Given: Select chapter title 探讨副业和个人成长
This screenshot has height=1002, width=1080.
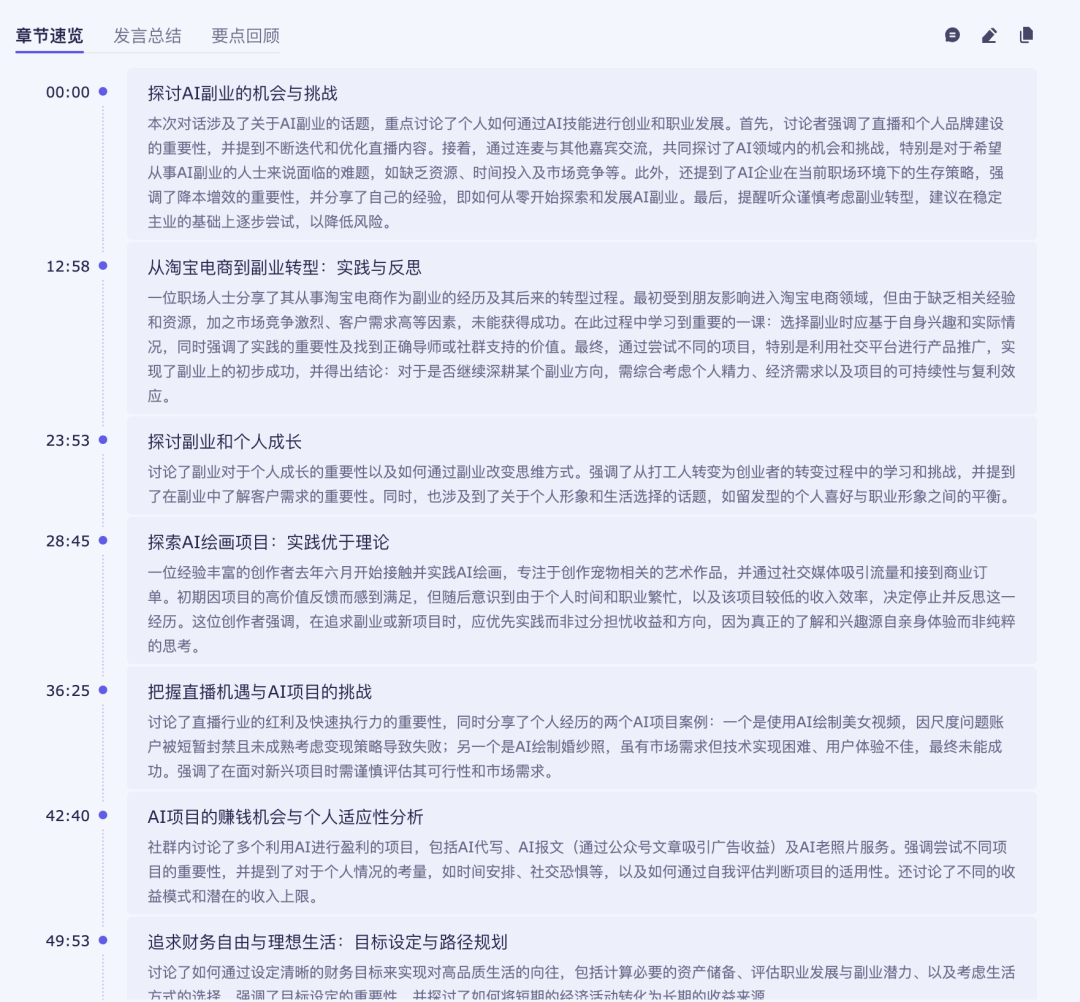Looking at the screenshot, I should pos(225,441).
